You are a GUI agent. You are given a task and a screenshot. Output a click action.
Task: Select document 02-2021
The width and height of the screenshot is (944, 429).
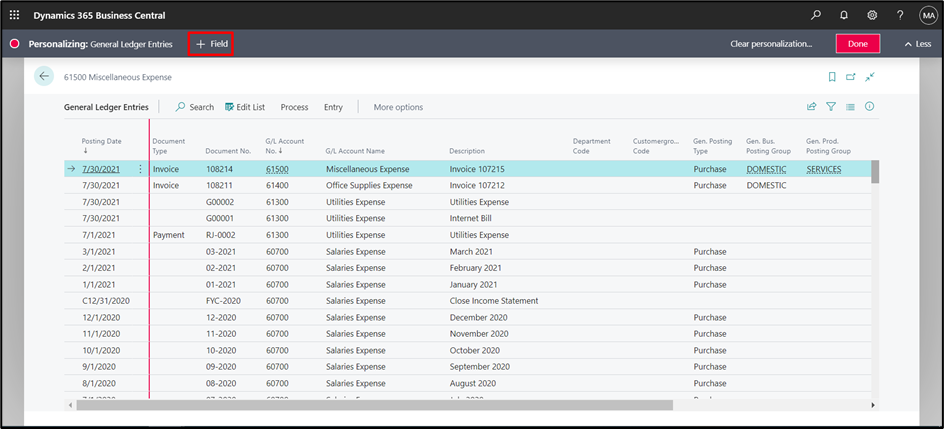(x=220, y=268)
